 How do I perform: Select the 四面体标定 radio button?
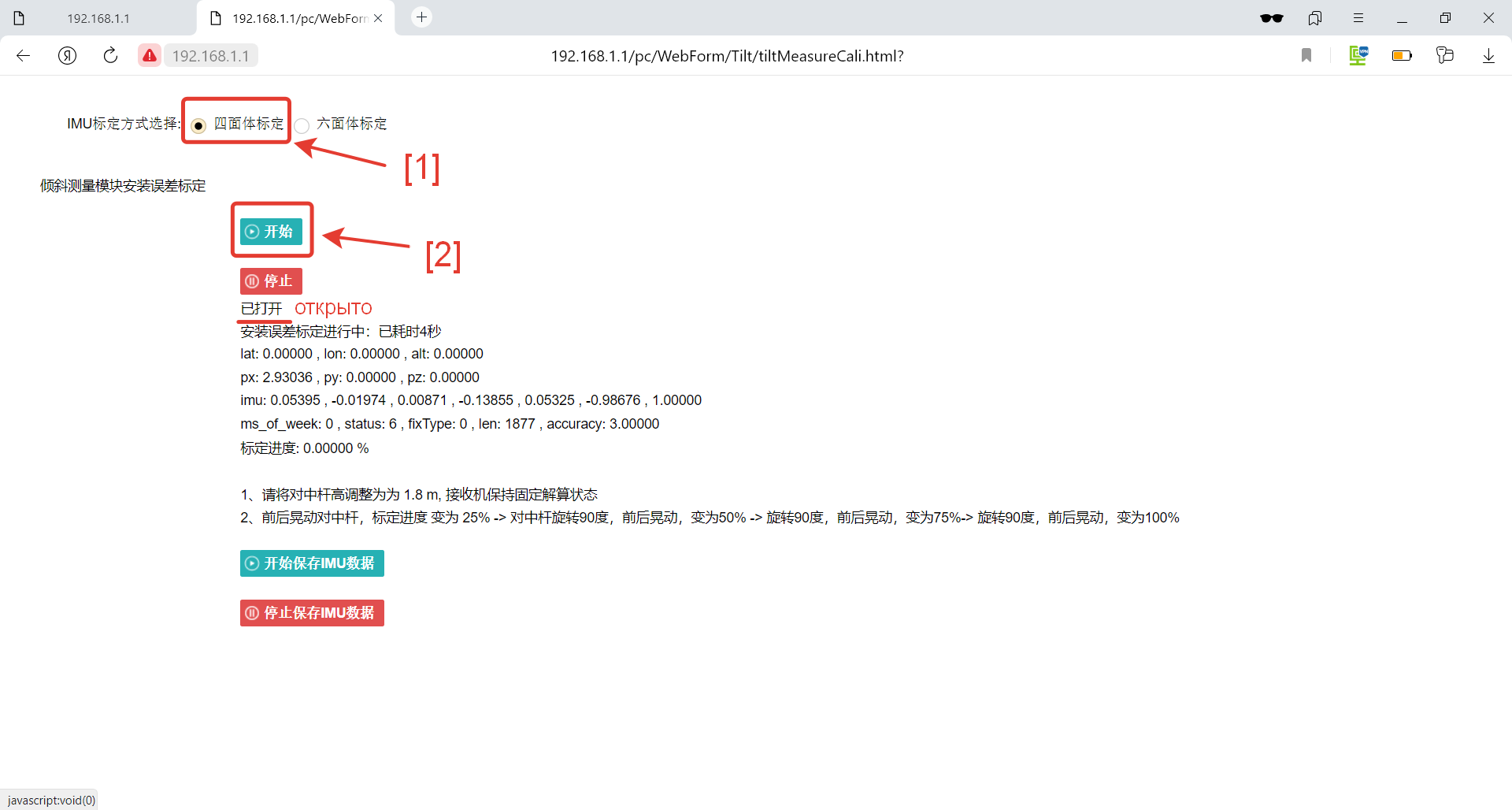(198, 125)
